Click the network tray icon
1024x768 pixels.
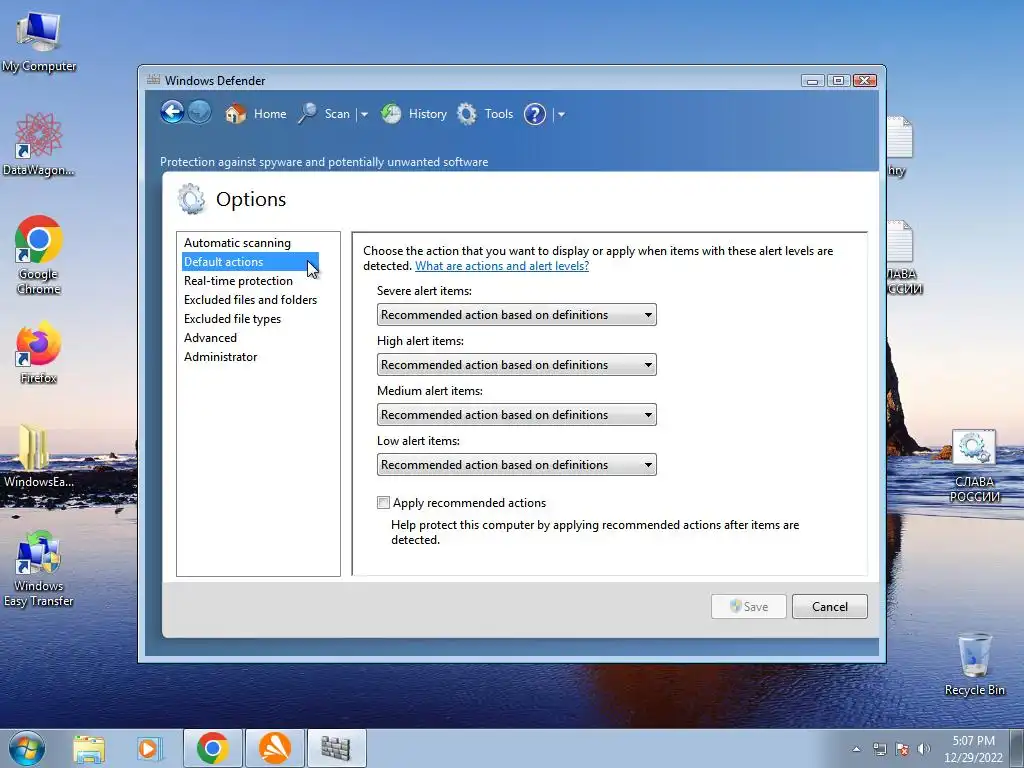click(880, 749)
